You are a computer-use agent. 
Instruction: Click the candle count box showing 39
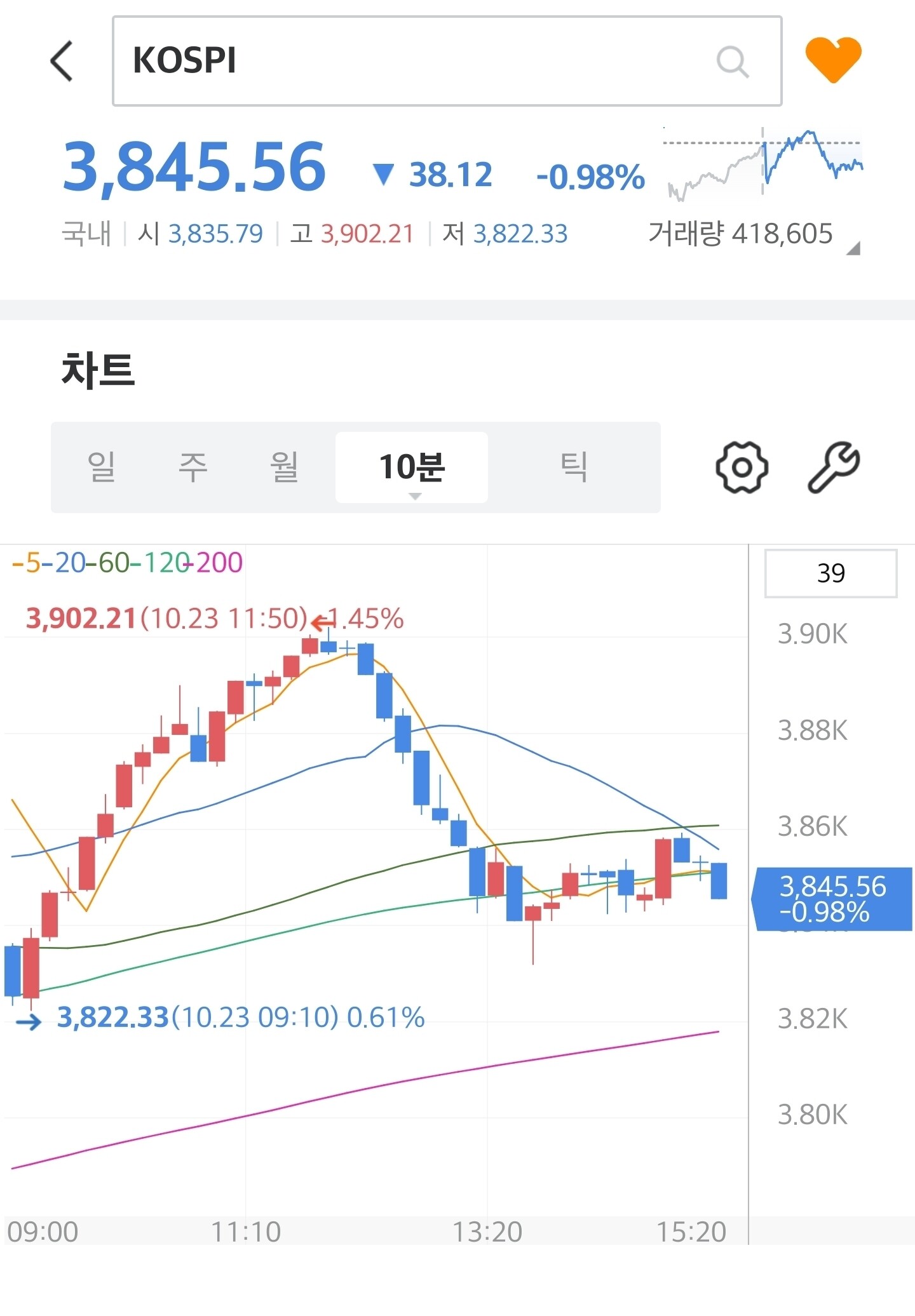[830, 574]
